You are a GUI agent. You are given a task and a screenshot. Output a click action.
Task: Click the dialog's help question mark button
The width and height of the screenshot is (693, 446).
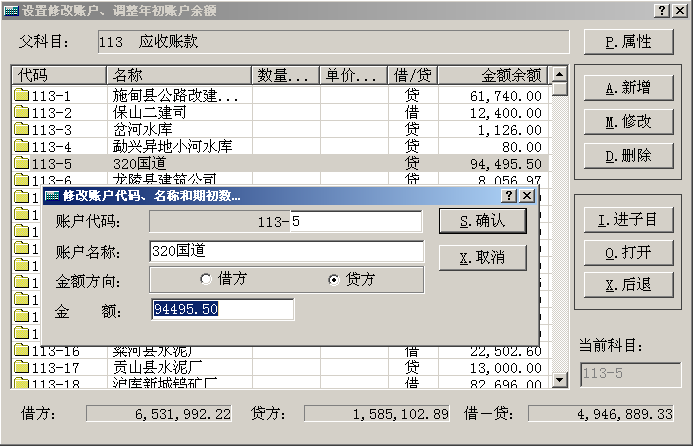click(x=509, y=196)
